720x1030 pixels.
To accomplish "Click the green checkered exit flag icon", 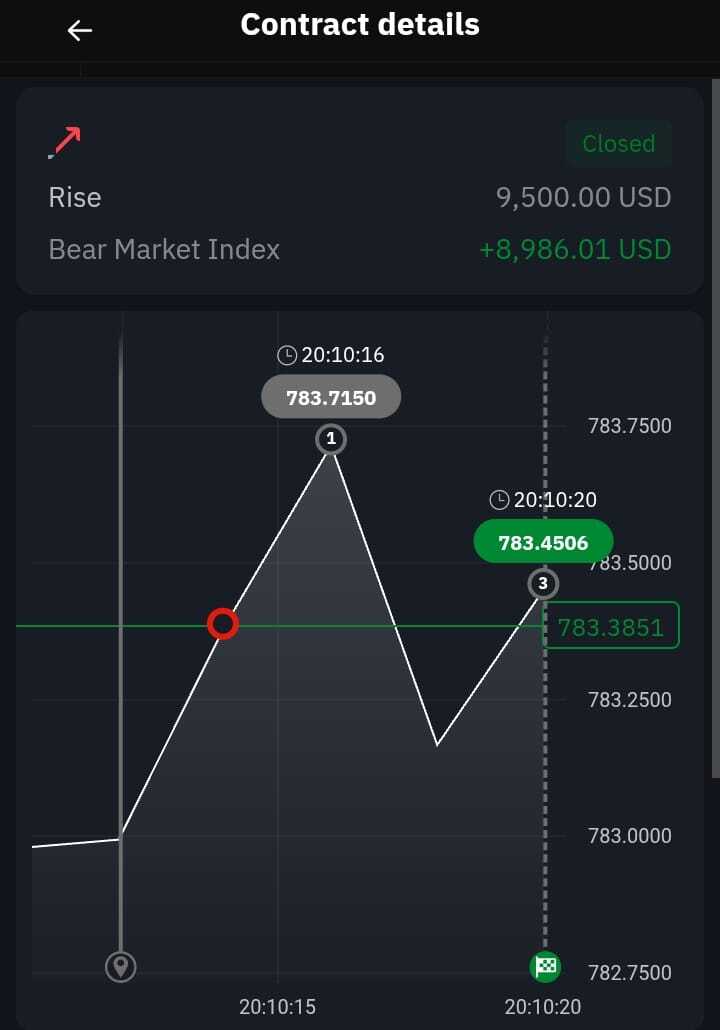I will click(545, 966).
